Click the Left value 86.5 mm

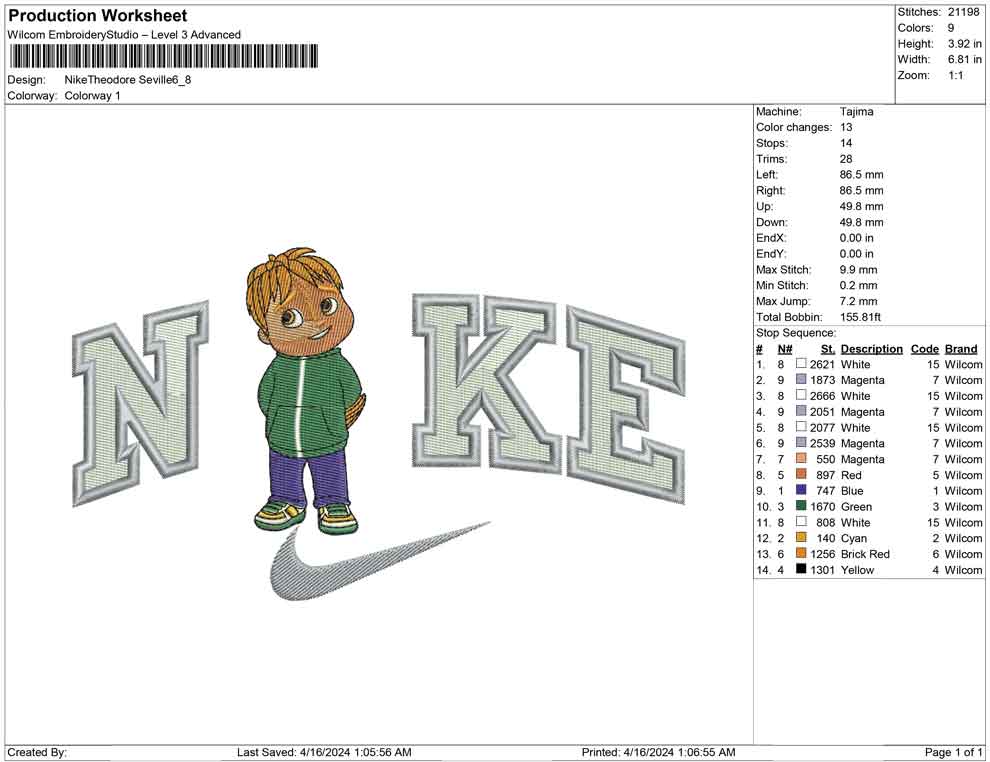tap(861, 174)
